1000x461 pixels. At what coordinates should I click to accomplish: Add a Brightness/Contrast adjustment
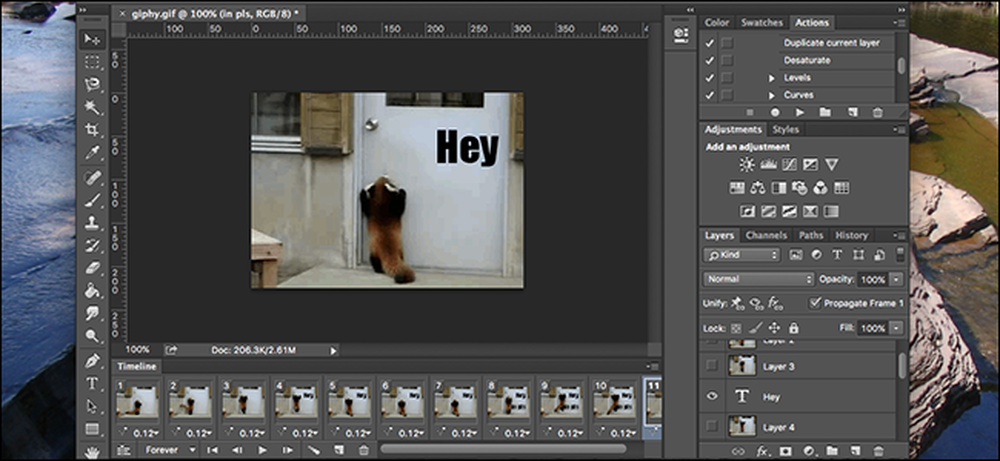point(747,165)
